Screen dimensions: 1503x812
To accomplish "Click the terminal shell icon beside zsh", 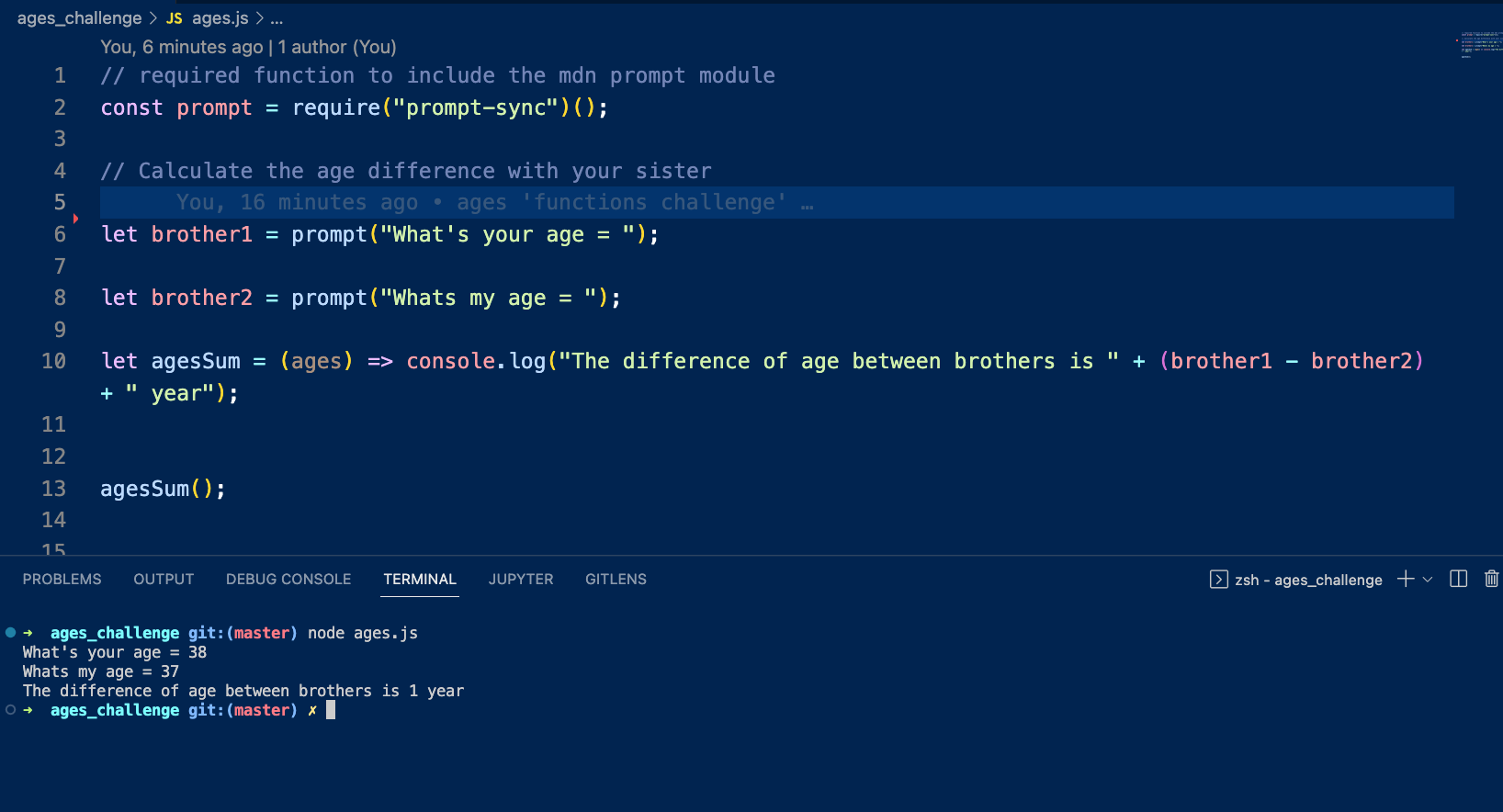I will coord(1218,579).
